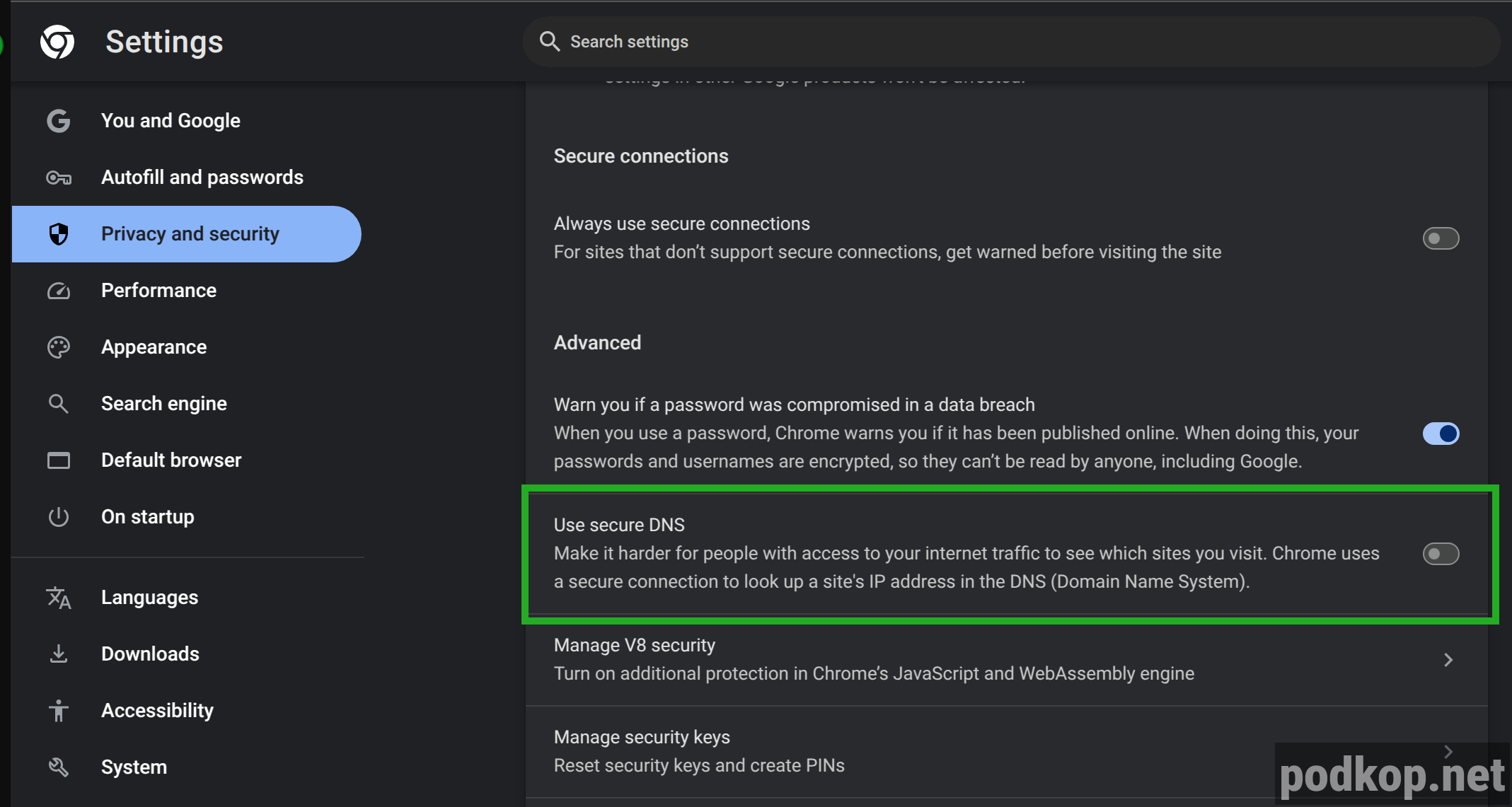The width and height of the screenshot is (1512, 807).
Task: Enable Always use secure connections toggle
Action: click(x=1441, y=238)
